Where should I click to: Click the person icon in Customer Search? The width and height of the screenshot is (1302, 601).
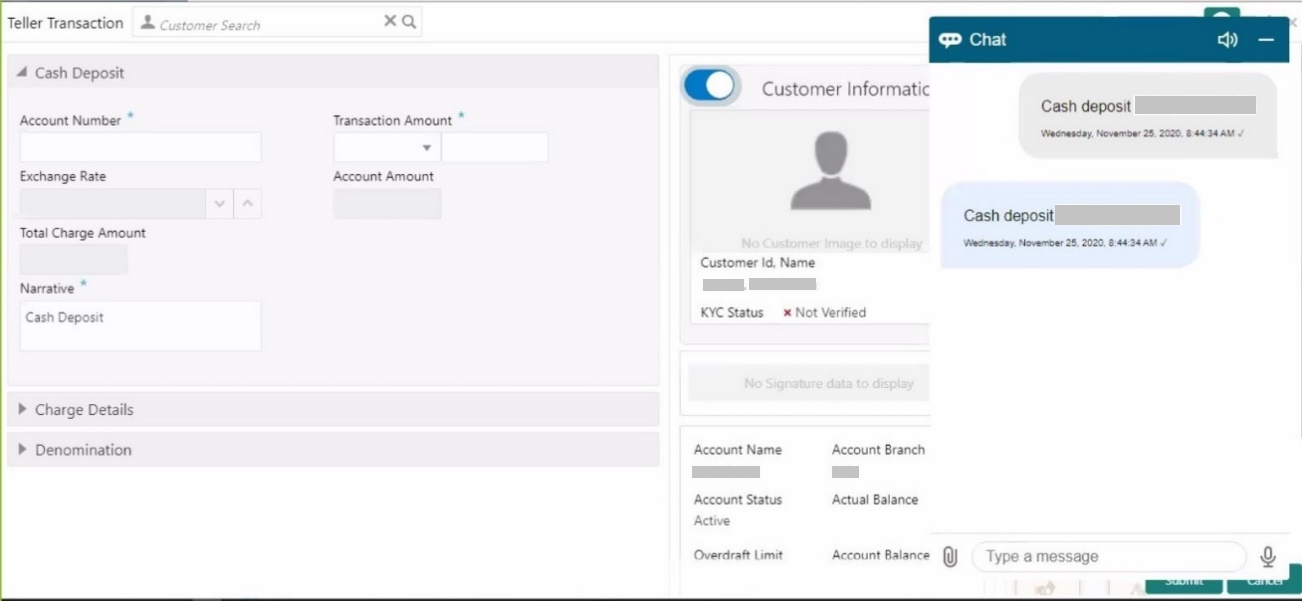click(x=148, y=22)
